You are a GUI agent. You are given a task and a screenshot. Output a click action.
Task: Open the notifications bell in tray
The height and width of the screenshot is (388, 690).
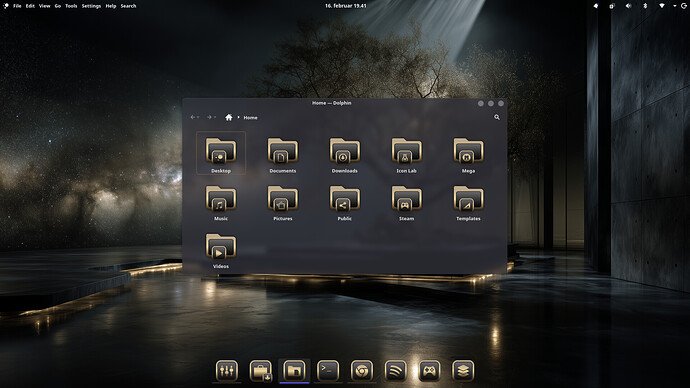click(x=596, y=6)
